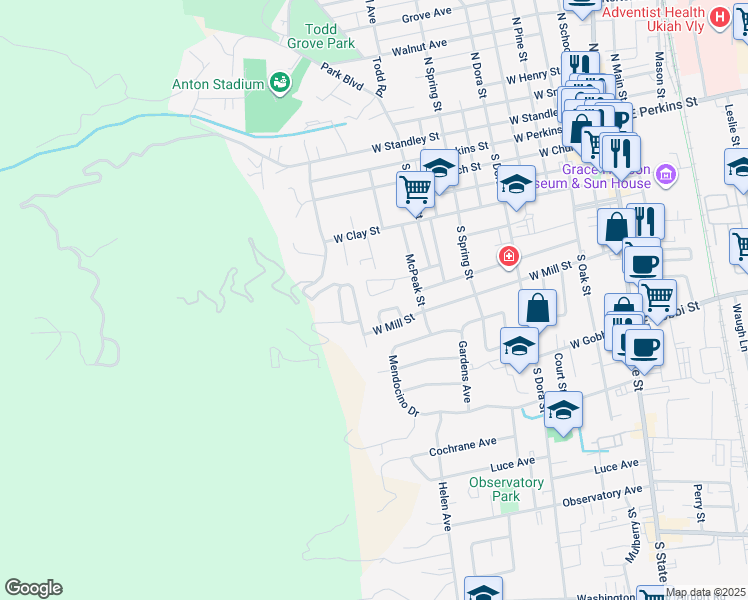
Task: Open the shopping bag marker right of W Mill St label
Action: pos(537,308)
